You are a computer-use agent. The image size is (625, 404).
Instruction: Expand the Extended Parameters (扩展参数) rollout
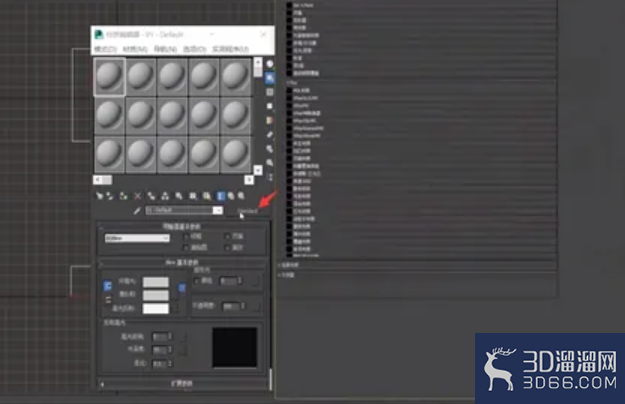click(182, 384)
